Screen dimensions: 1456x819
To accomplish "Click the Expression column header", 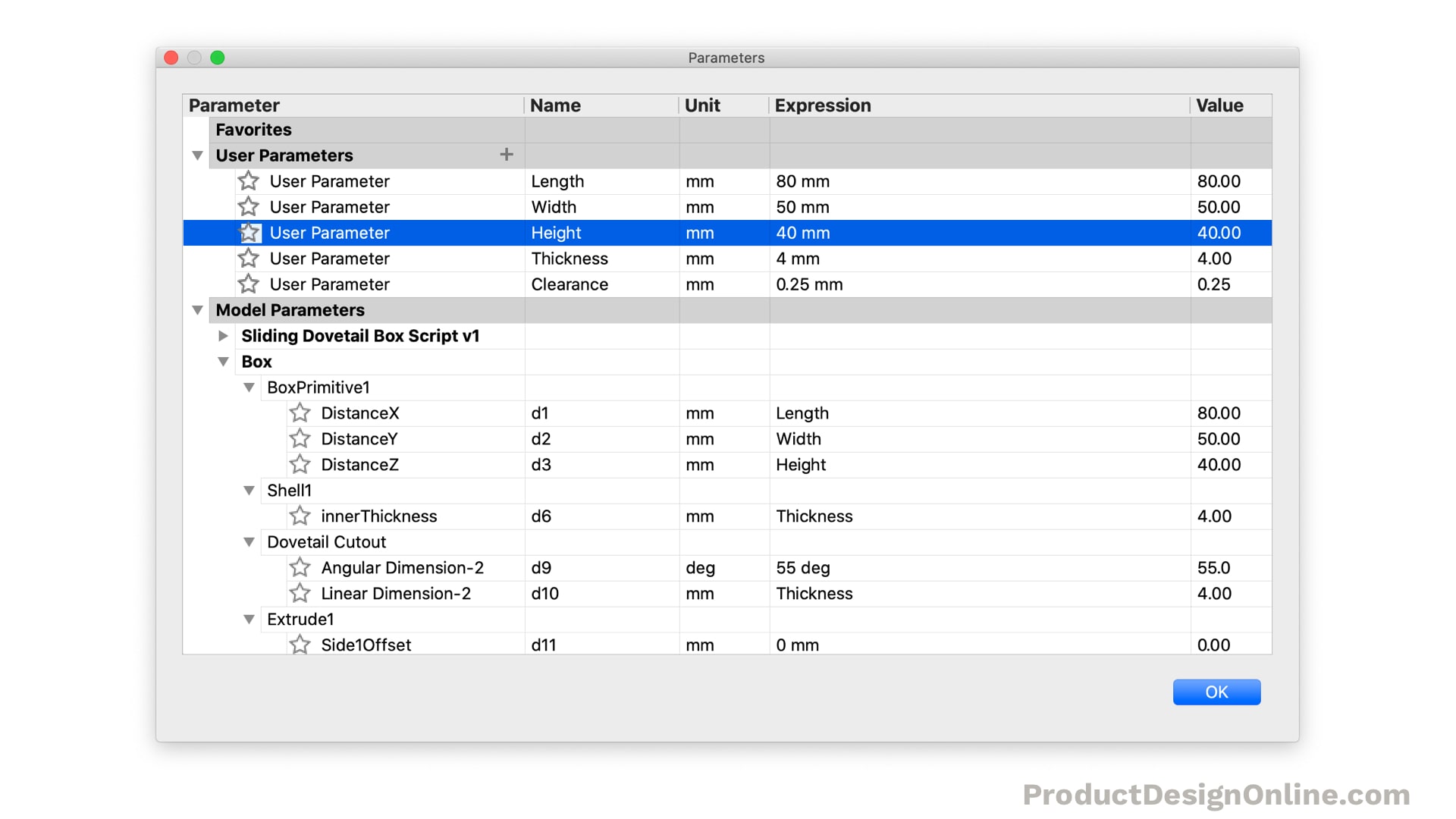I will point(980,105).
